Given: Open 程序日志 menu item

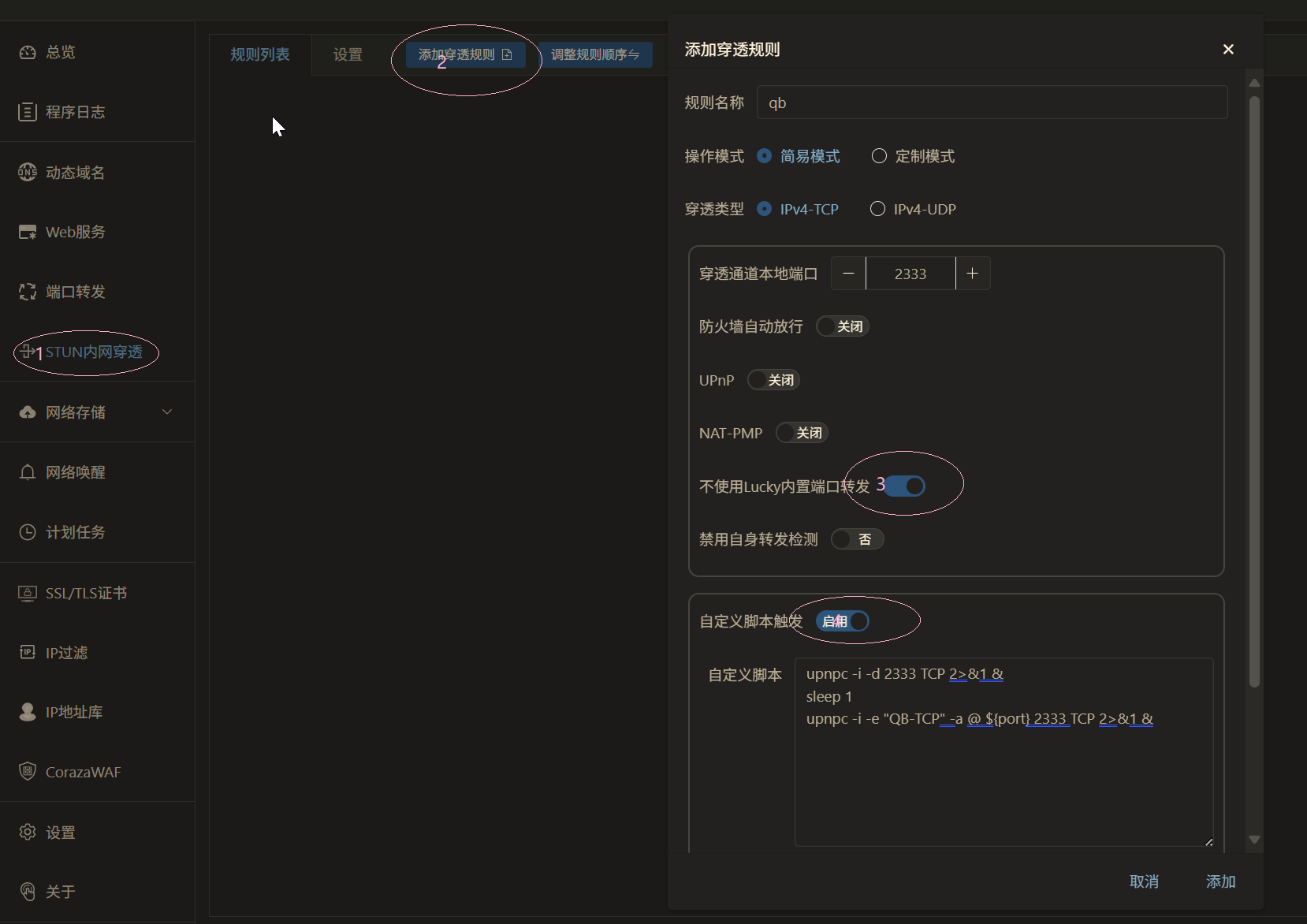Looking at the screenshot, I should (98, 112).
